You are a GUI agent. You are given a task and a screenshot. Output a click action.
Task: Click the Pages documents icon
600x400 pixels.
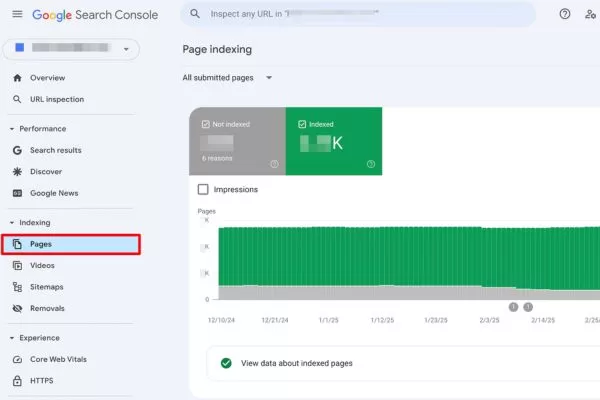17,244
